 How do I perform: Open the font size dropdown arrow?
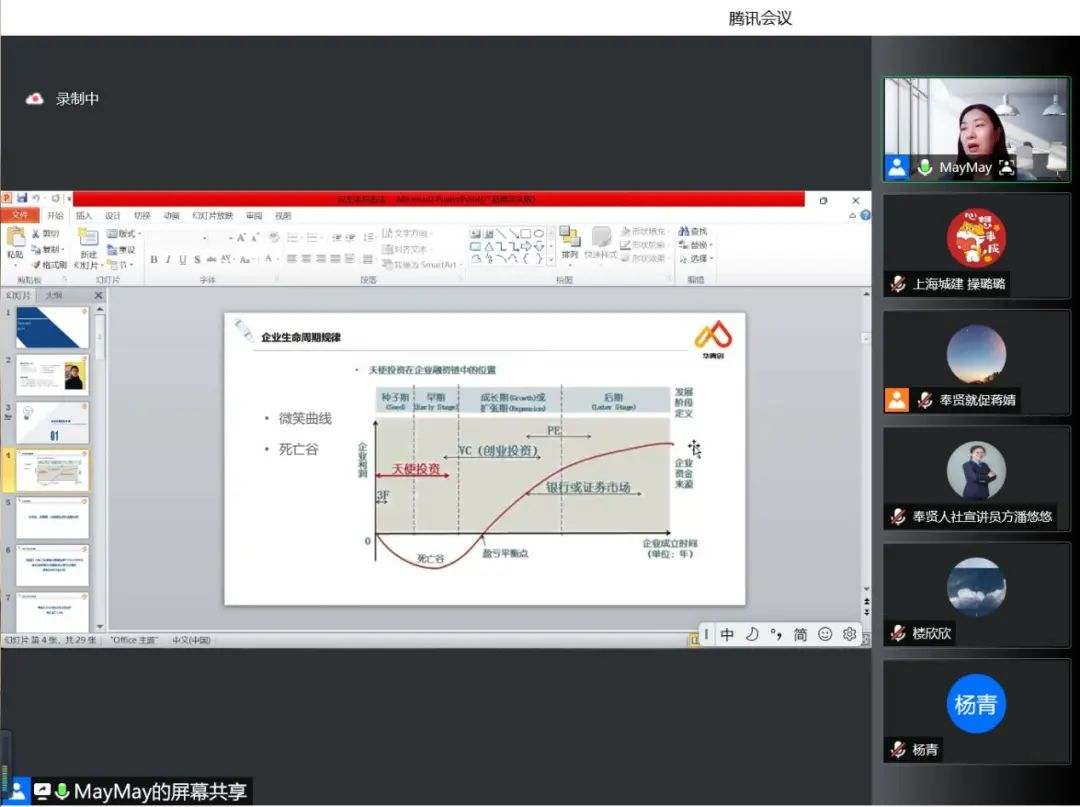[x=230, y=238]
